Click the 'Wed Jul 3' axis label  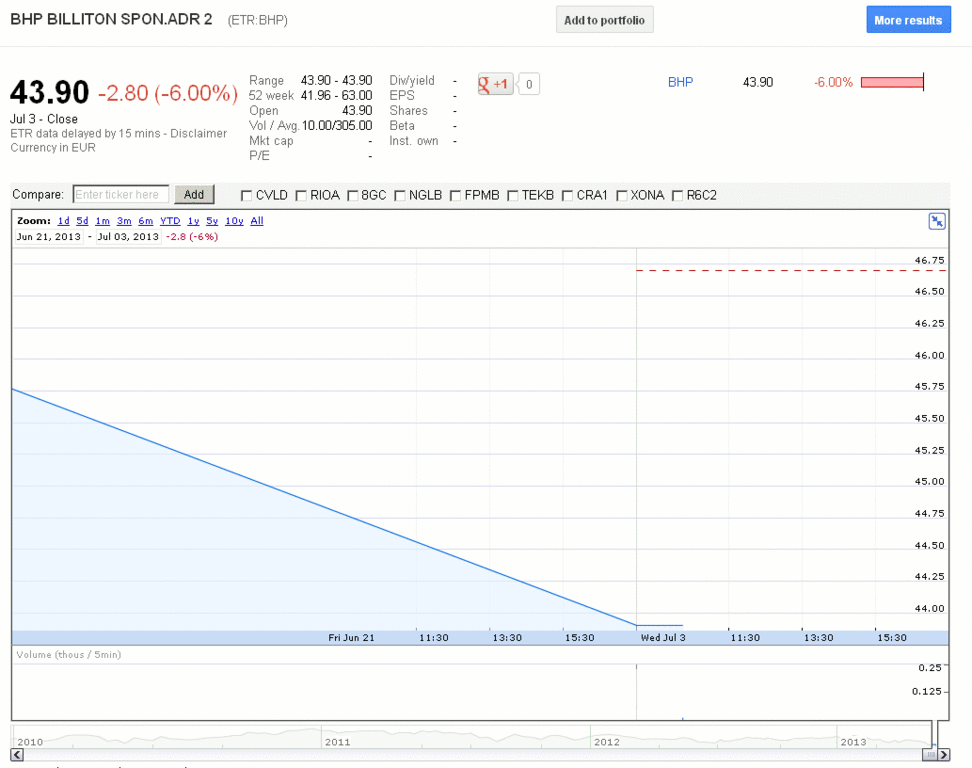click(663, 638)
